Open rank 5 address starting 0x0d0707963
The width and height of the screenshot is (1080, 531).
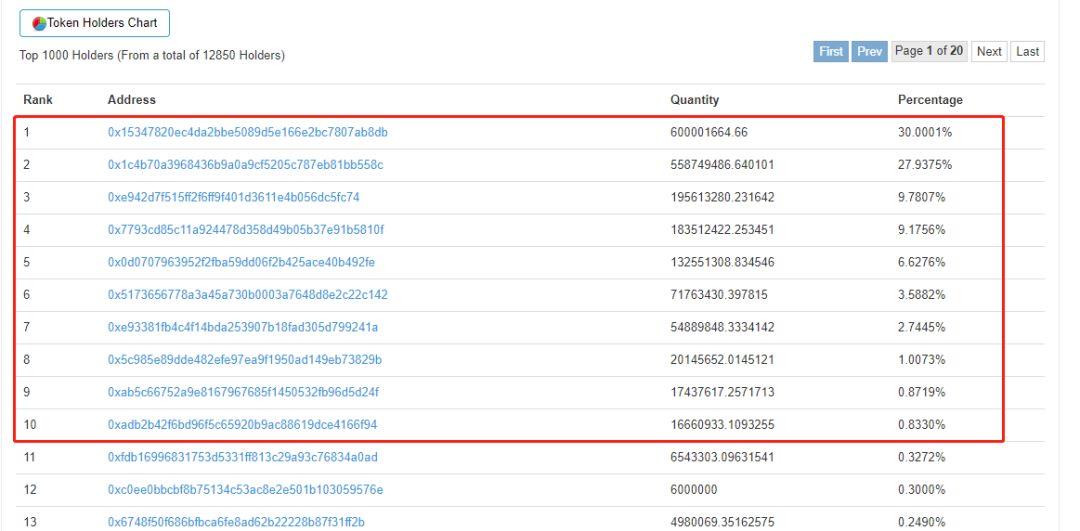[241, 262]
